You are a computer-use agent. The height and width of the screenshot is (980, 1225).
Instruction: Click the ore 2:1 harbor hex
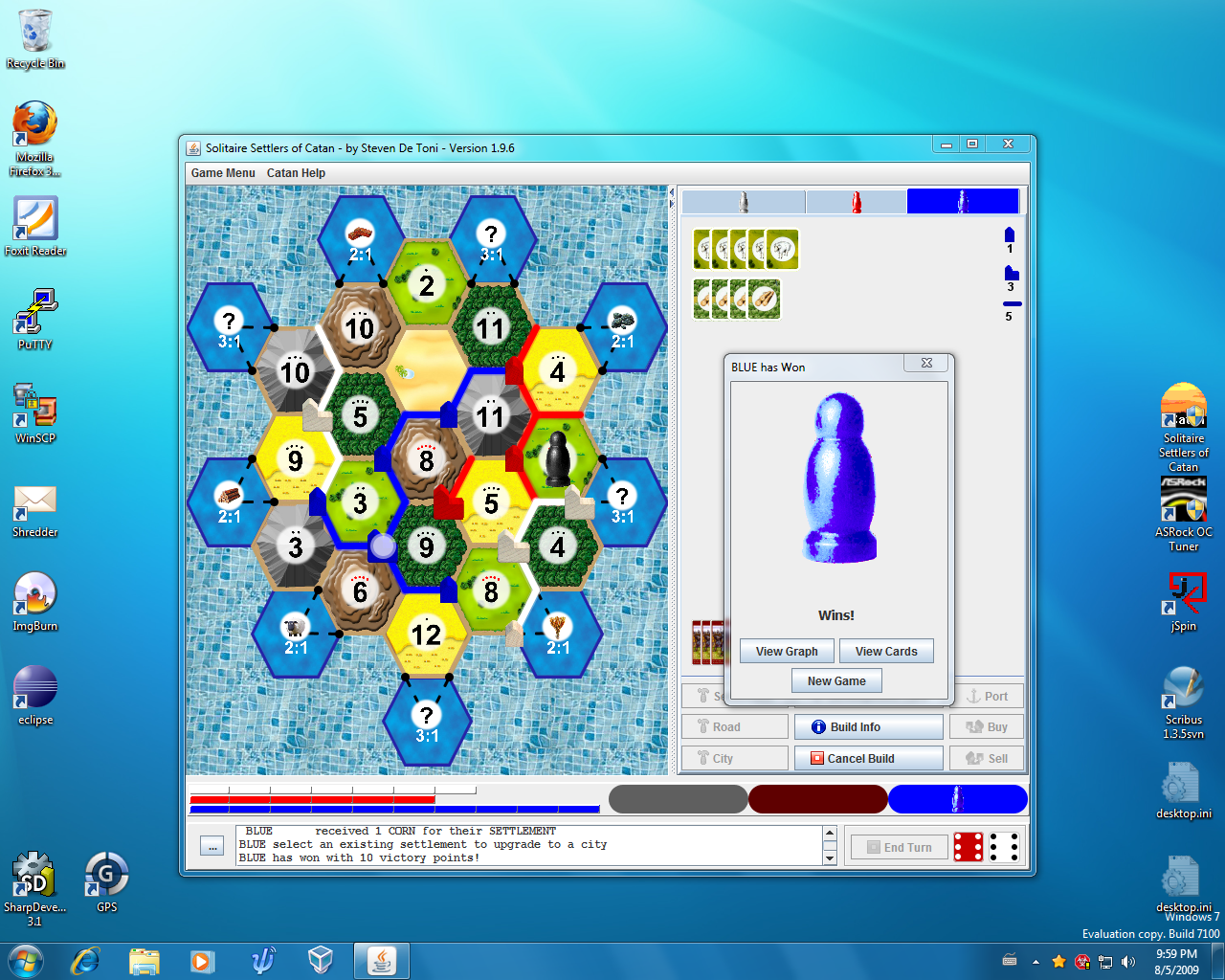(623, 328)
